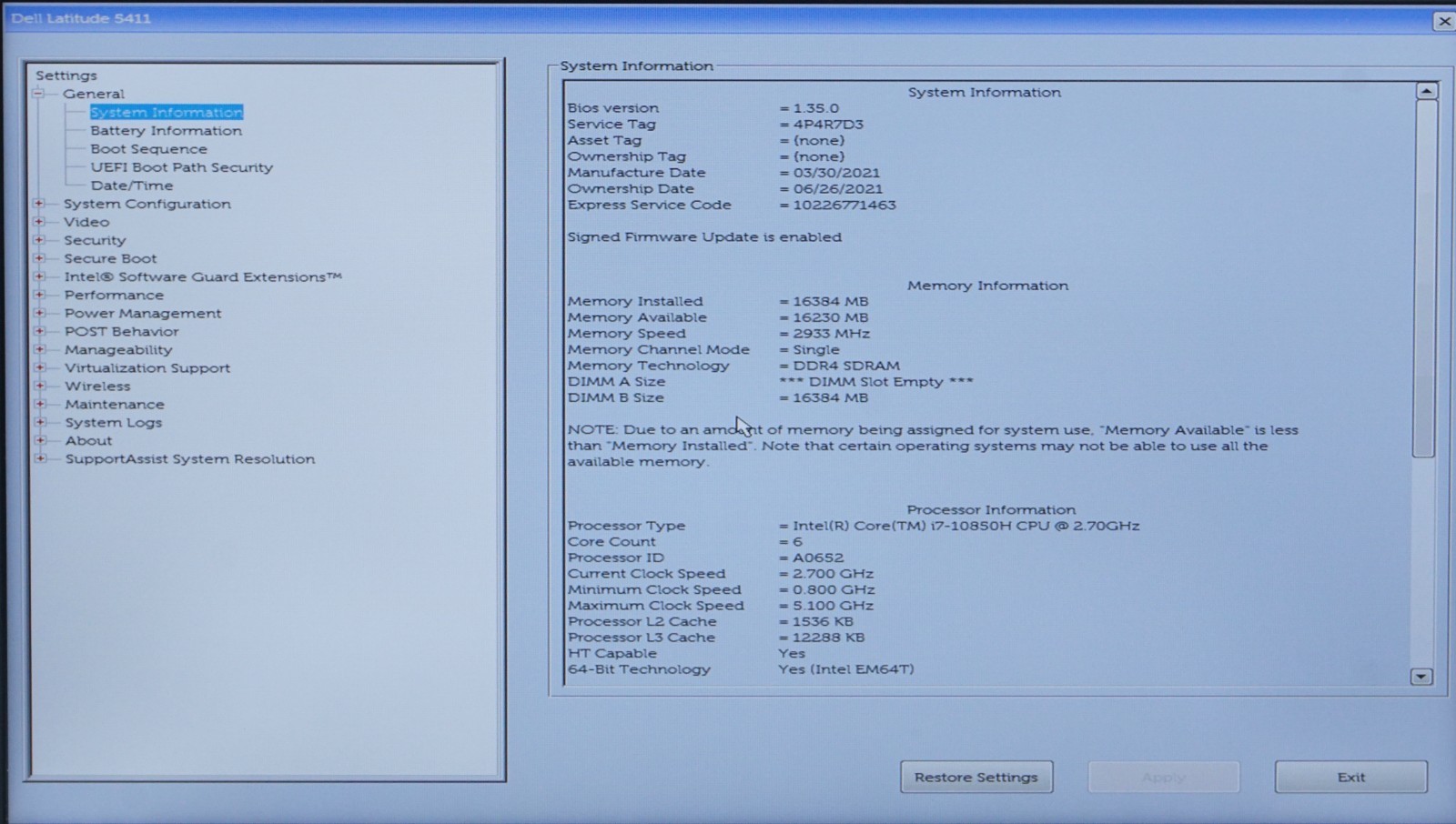Image resolution: width=1456 pixels, height=824 pixels.
Task: Select the Power Management category
Action: [143, 313]
